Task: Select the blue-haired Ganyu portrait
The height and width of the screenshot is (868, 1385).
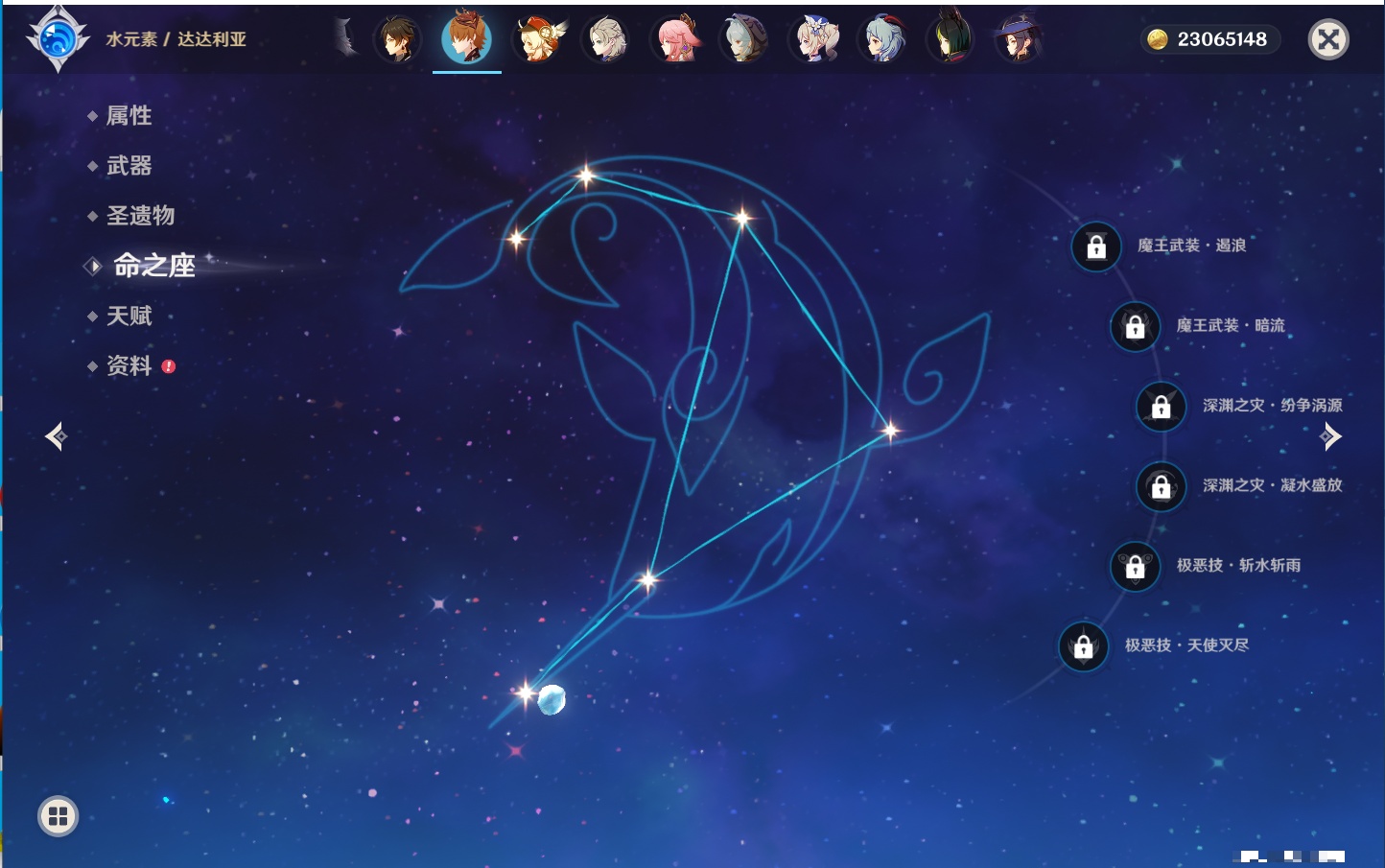Action: 882,39
